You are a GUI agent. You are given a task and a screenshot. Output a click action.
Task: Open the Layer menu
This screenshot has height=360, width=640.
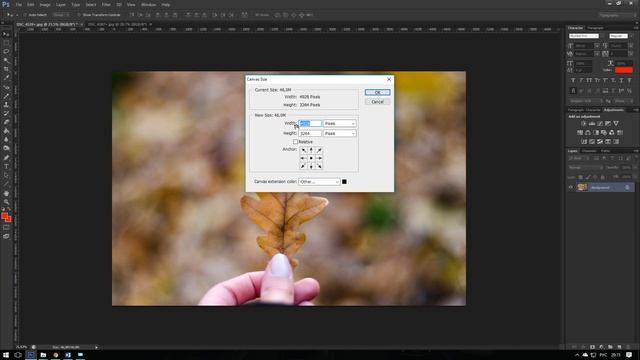coord(61,4)
